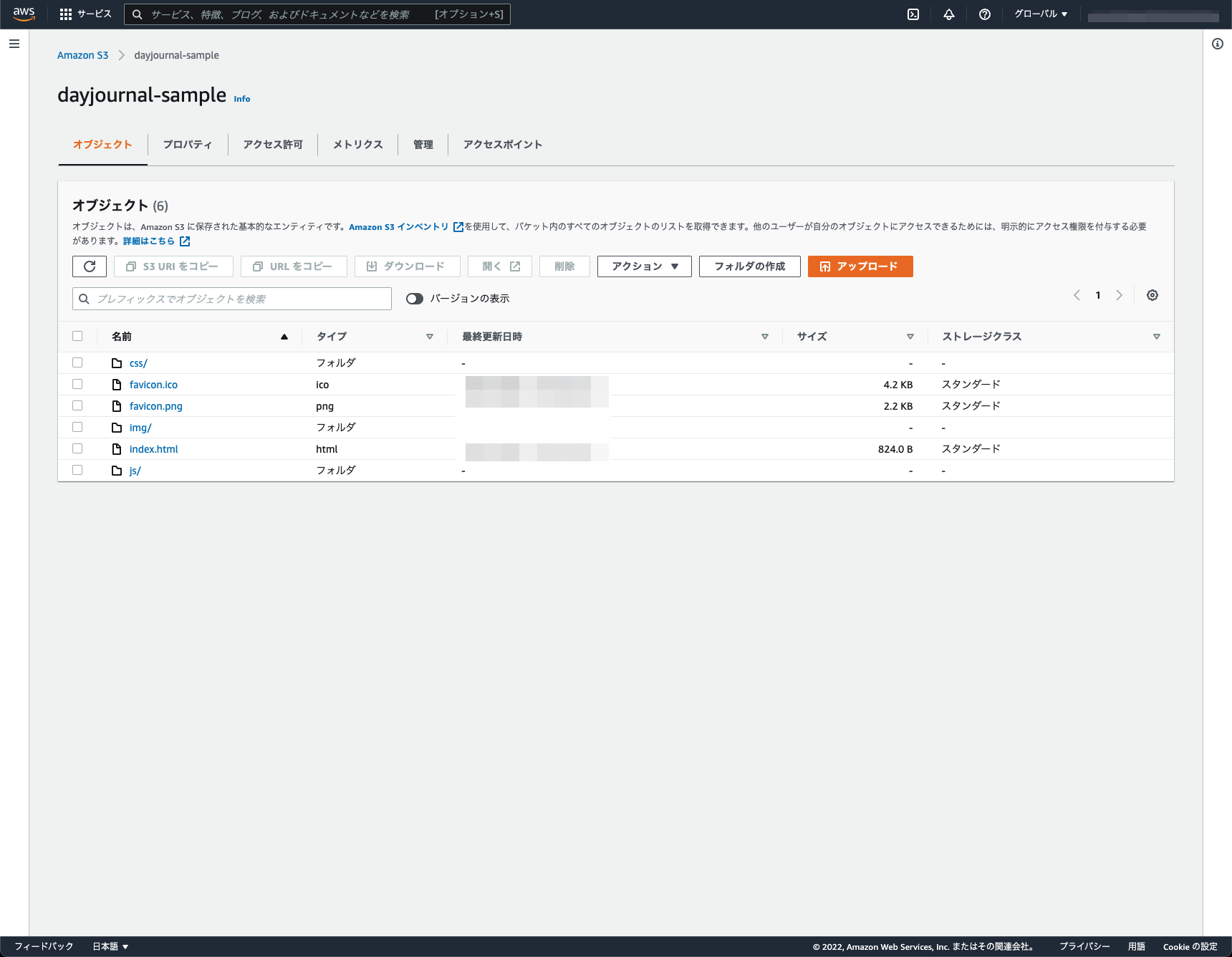Select all objects with header checkbox

click(77, 336)
